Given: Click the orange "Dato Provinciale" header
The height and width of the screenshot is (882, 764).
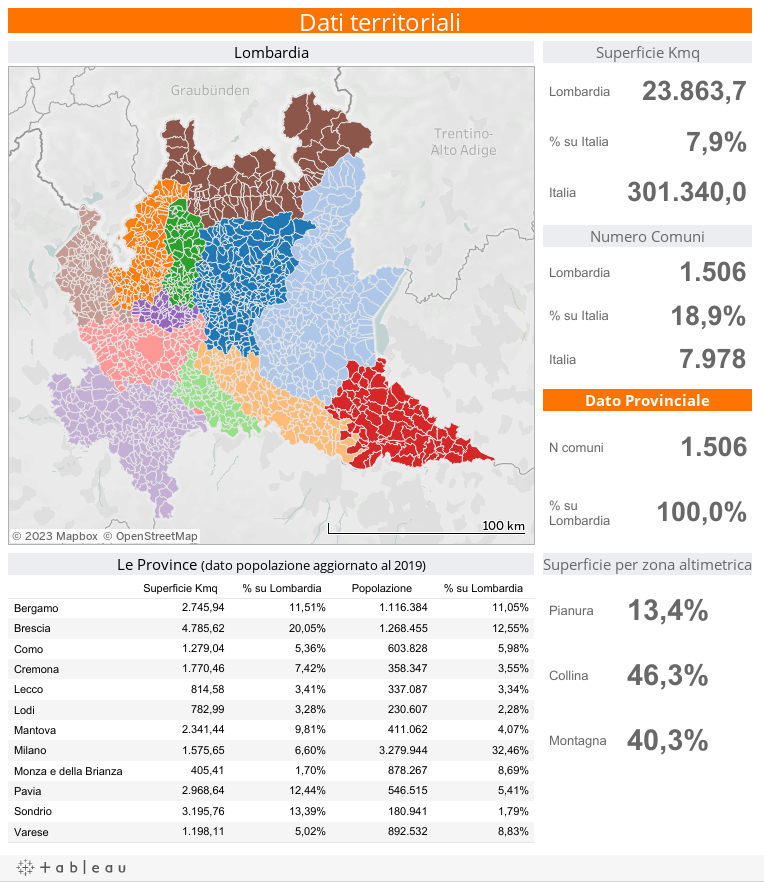Looking at the screenshot, I should point(647,399).
